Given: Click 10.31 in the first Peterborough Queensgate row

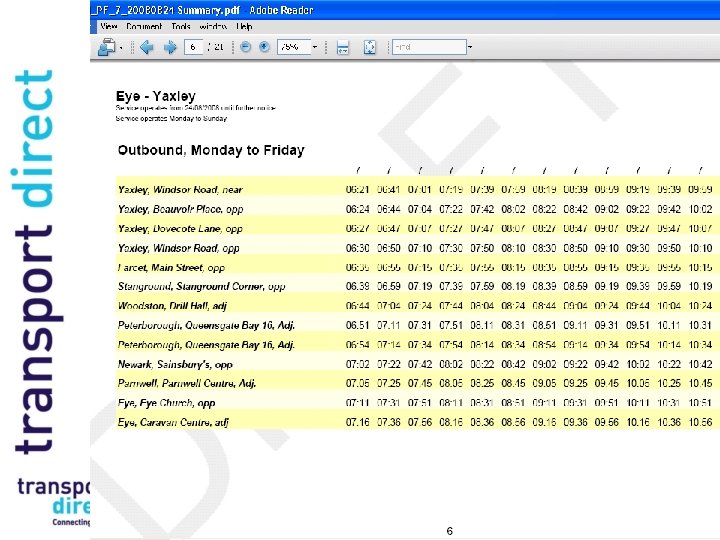Looking at the screenshot, I should pyautogui.click(x=700, y=326).
